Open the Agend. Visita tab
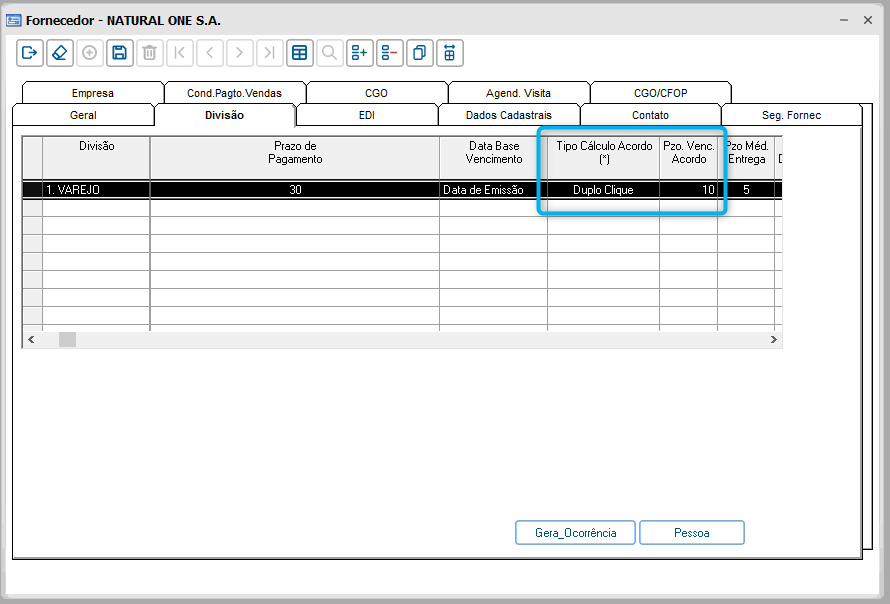 518,93
